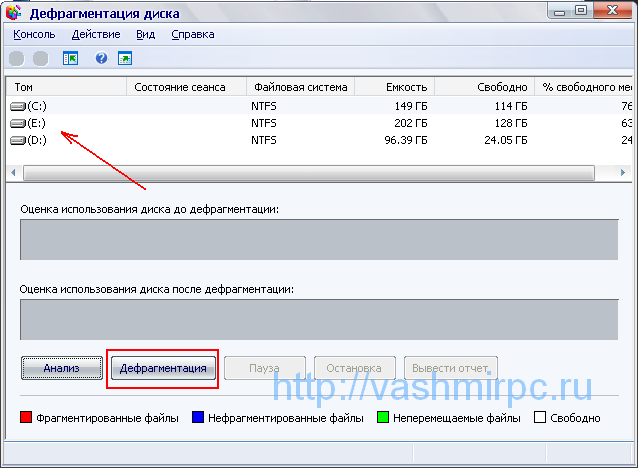Minimize the Дефрагментация диска window
This screenshot has height=468, width=638.
coord(560,11)
